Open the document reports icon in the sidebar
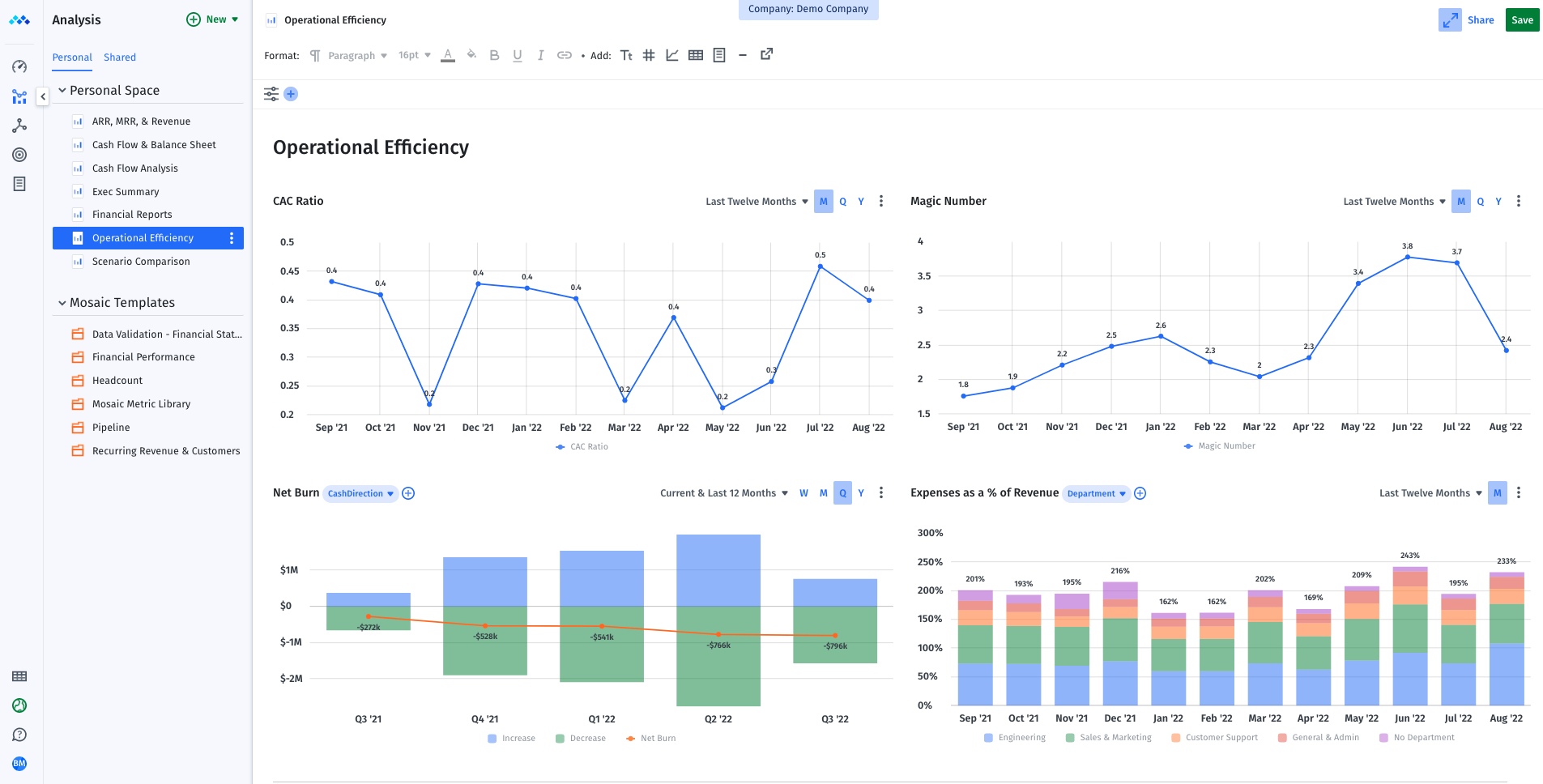The width and height of the screenshot is (1543, 784). coord(19,184)
